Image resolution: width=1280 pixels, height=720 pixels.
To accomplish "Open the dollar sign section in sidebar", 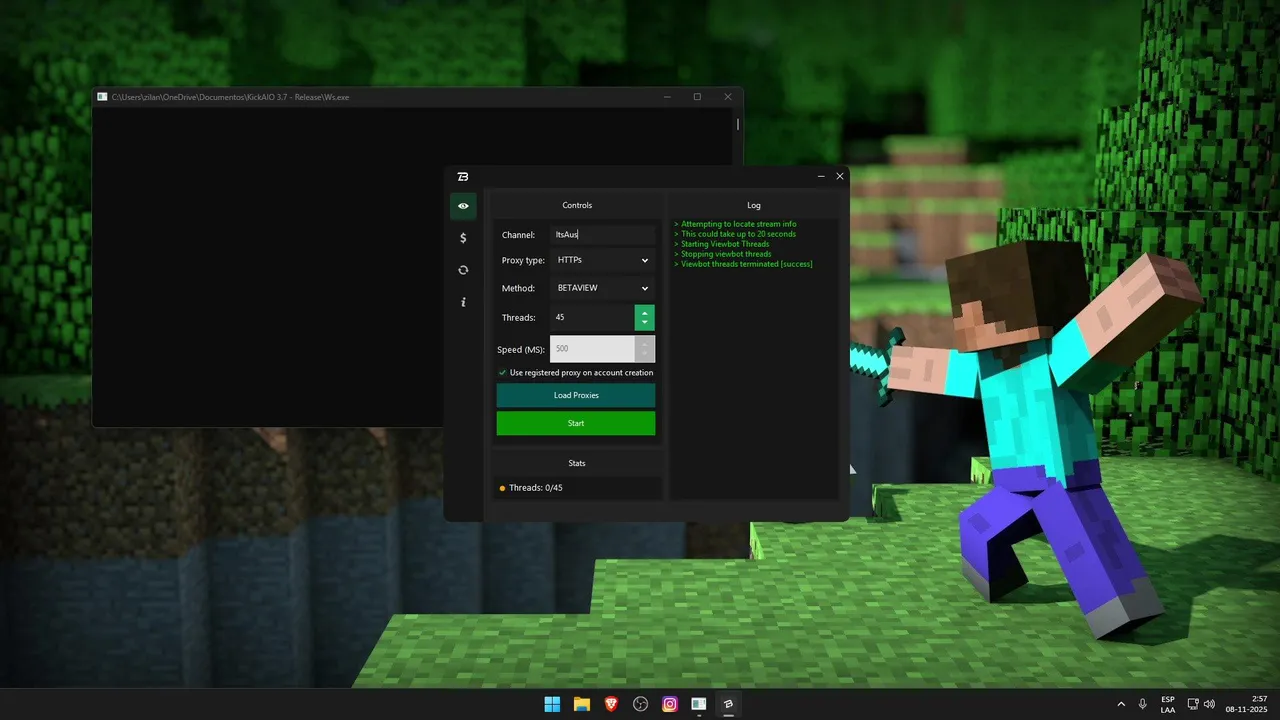I will click(x=463, y=238).
